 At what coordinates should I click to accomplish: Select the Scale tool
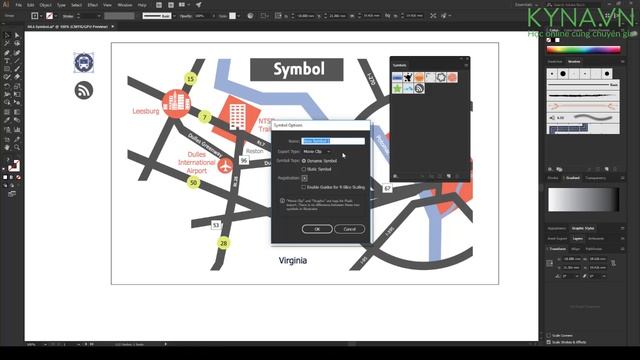tap(17, 86)
